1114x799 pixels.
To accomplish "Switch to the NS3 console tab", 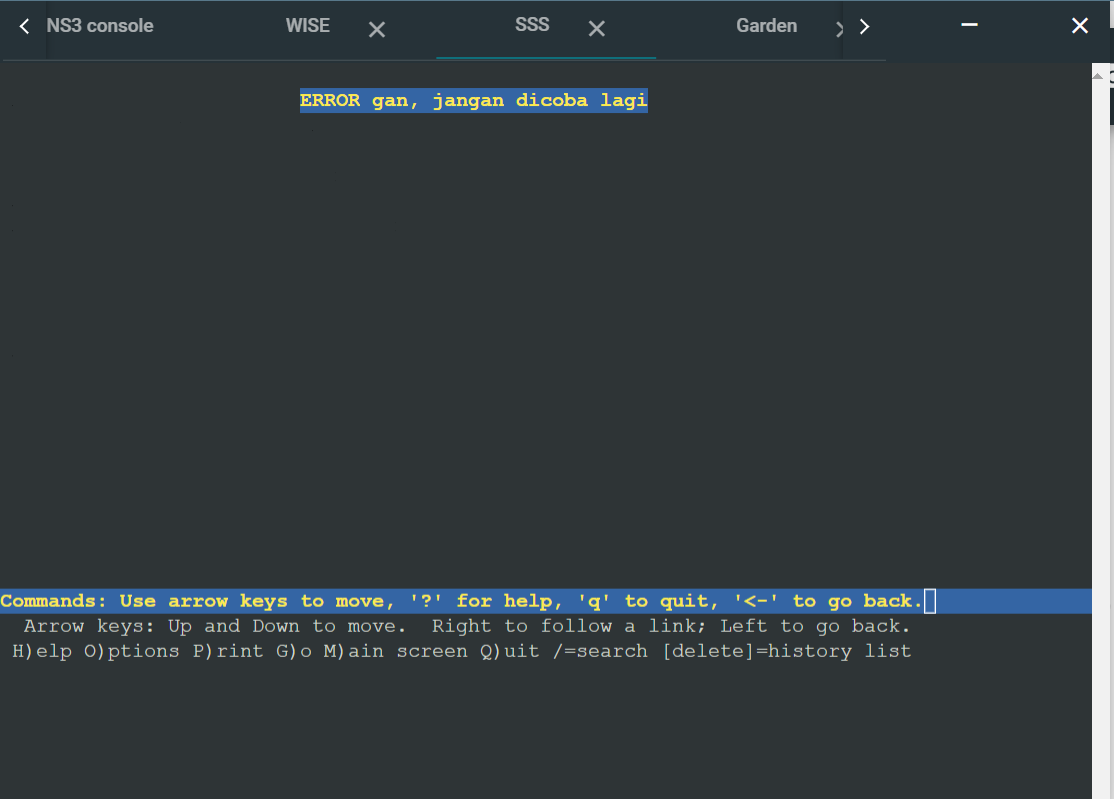I will (x=100, y=25).
